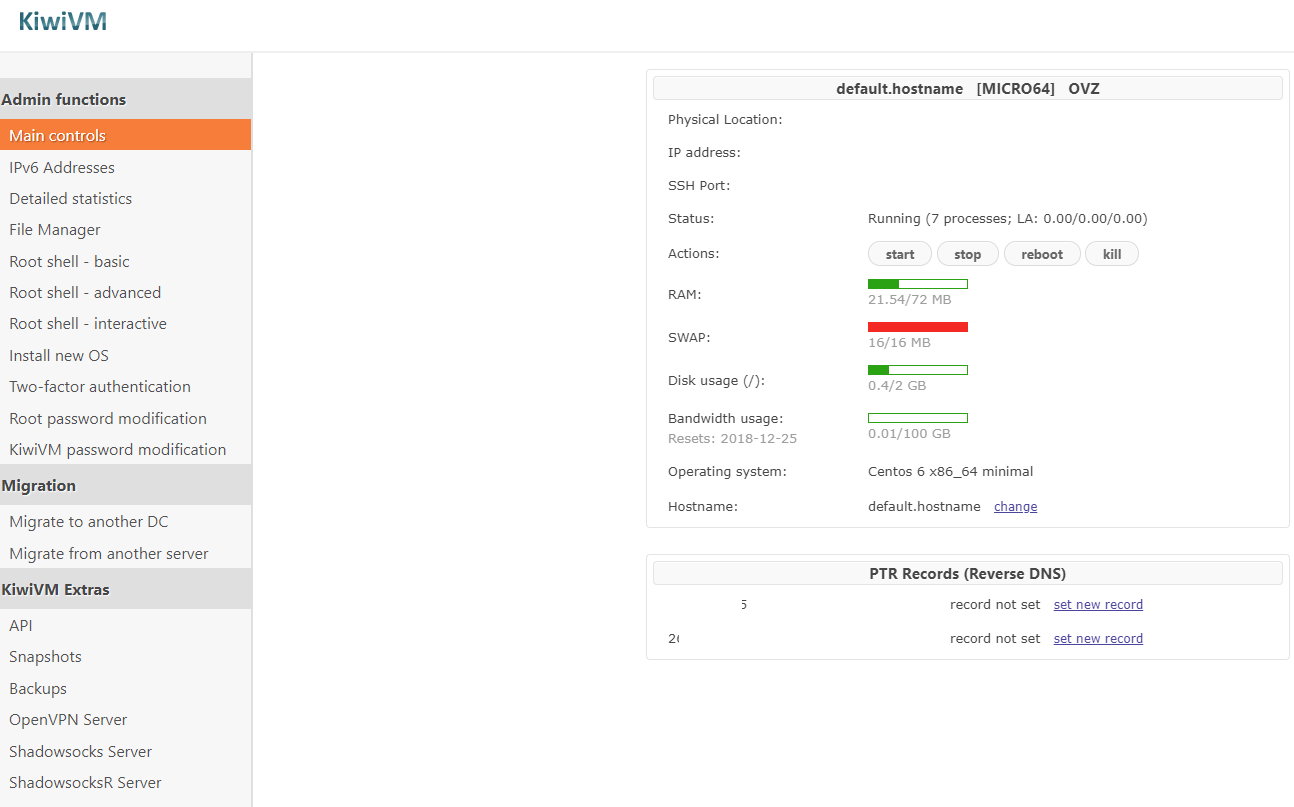Click the default.hostname panel title

968,89
